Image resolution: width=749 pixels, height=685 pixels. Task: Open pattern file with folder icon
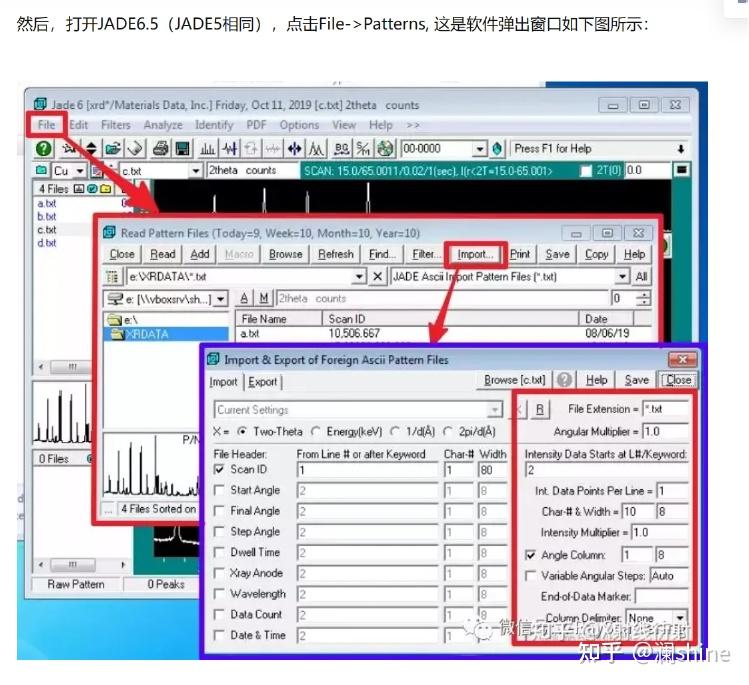point(113,149)
